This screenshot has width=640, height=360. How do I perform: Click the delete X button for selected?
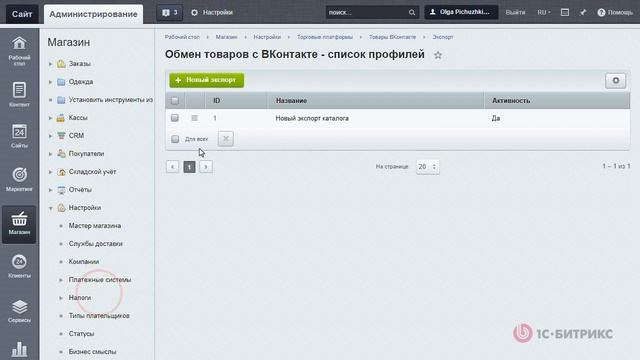226,139
